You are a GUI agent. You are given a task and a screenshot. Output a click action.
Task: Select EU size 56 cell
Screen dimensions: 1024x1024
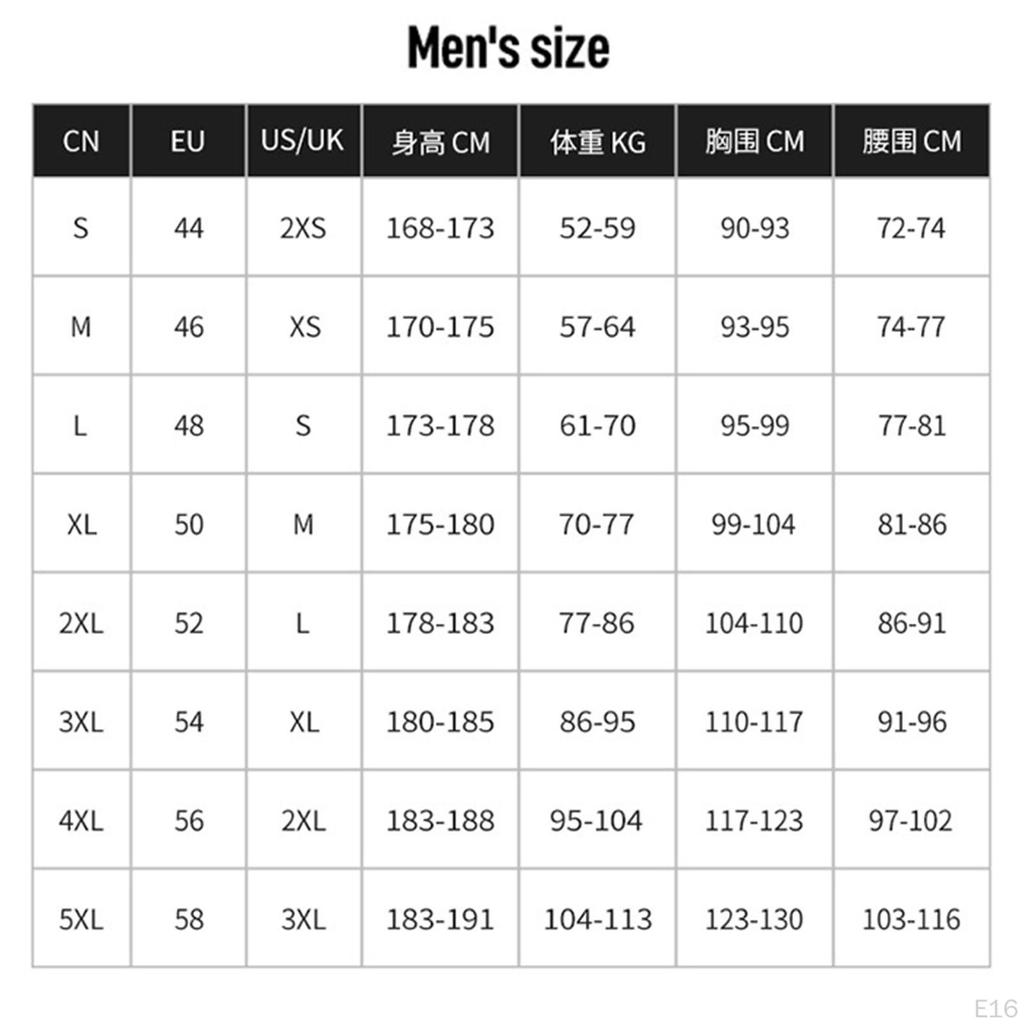[188, 821]
